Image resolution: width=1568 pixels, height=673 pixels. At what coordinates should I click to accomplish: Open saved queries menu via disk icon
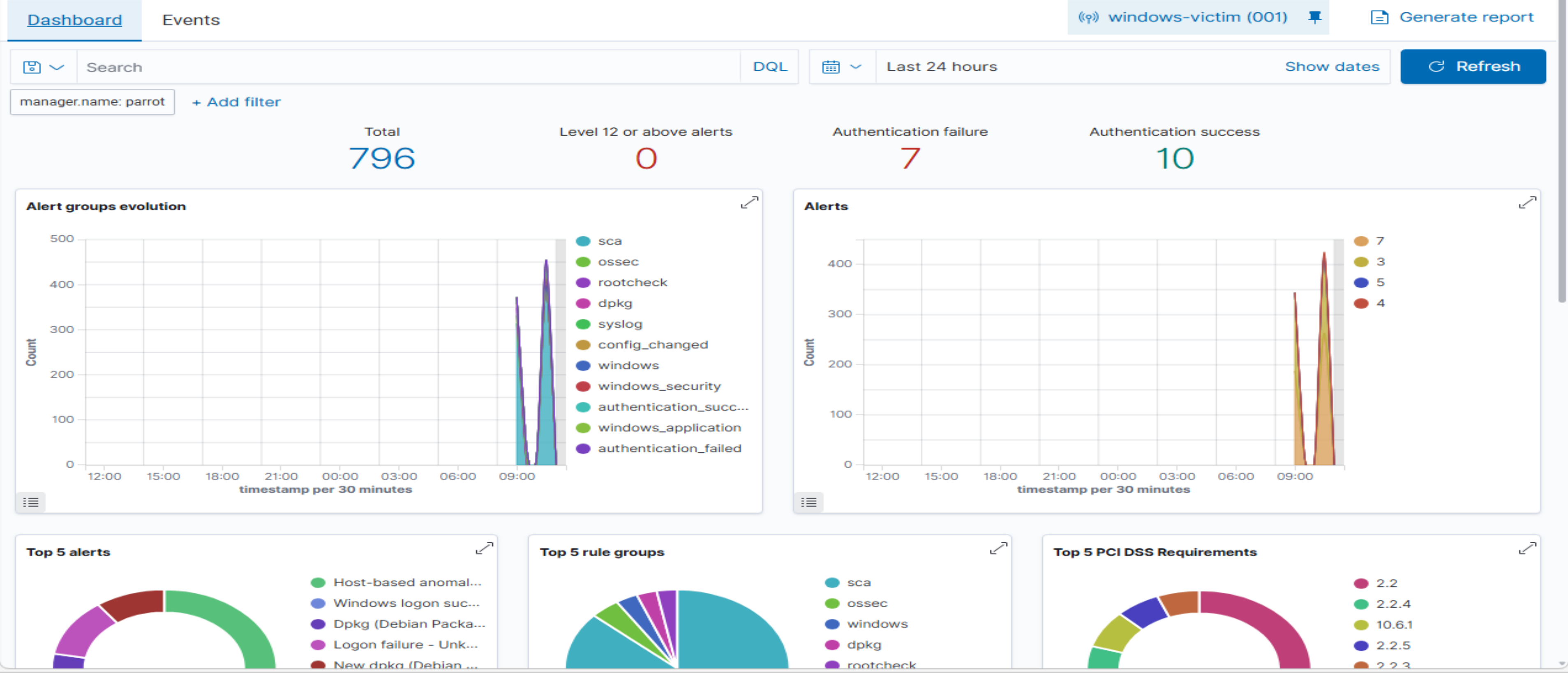[x=43, y=67]
